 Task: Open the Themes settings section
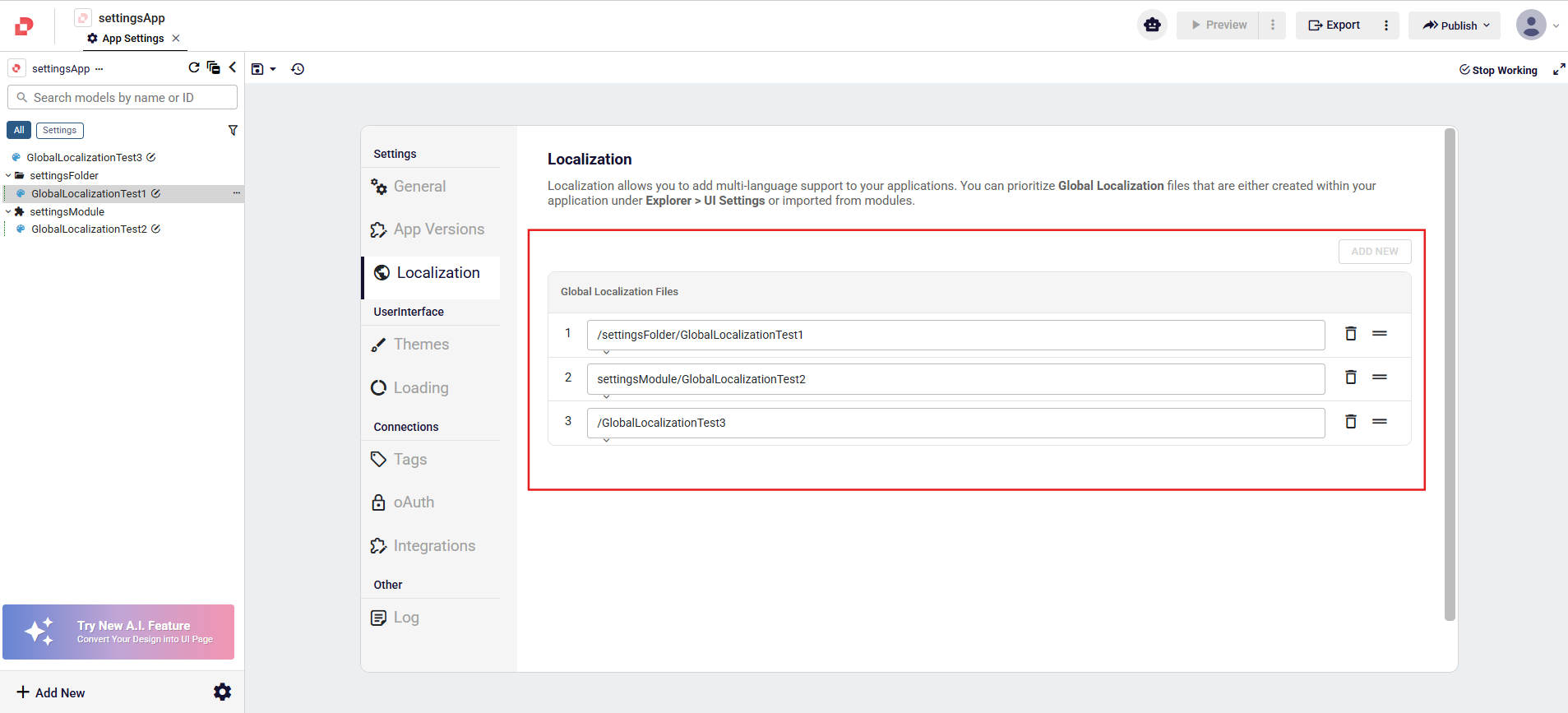pos(421,345)
